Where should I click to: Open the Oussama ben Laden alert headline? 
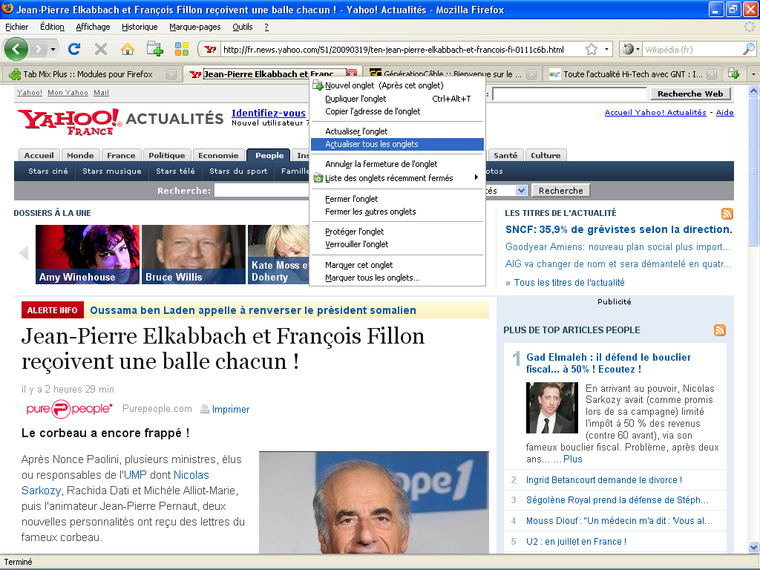[x=253, y=310]
